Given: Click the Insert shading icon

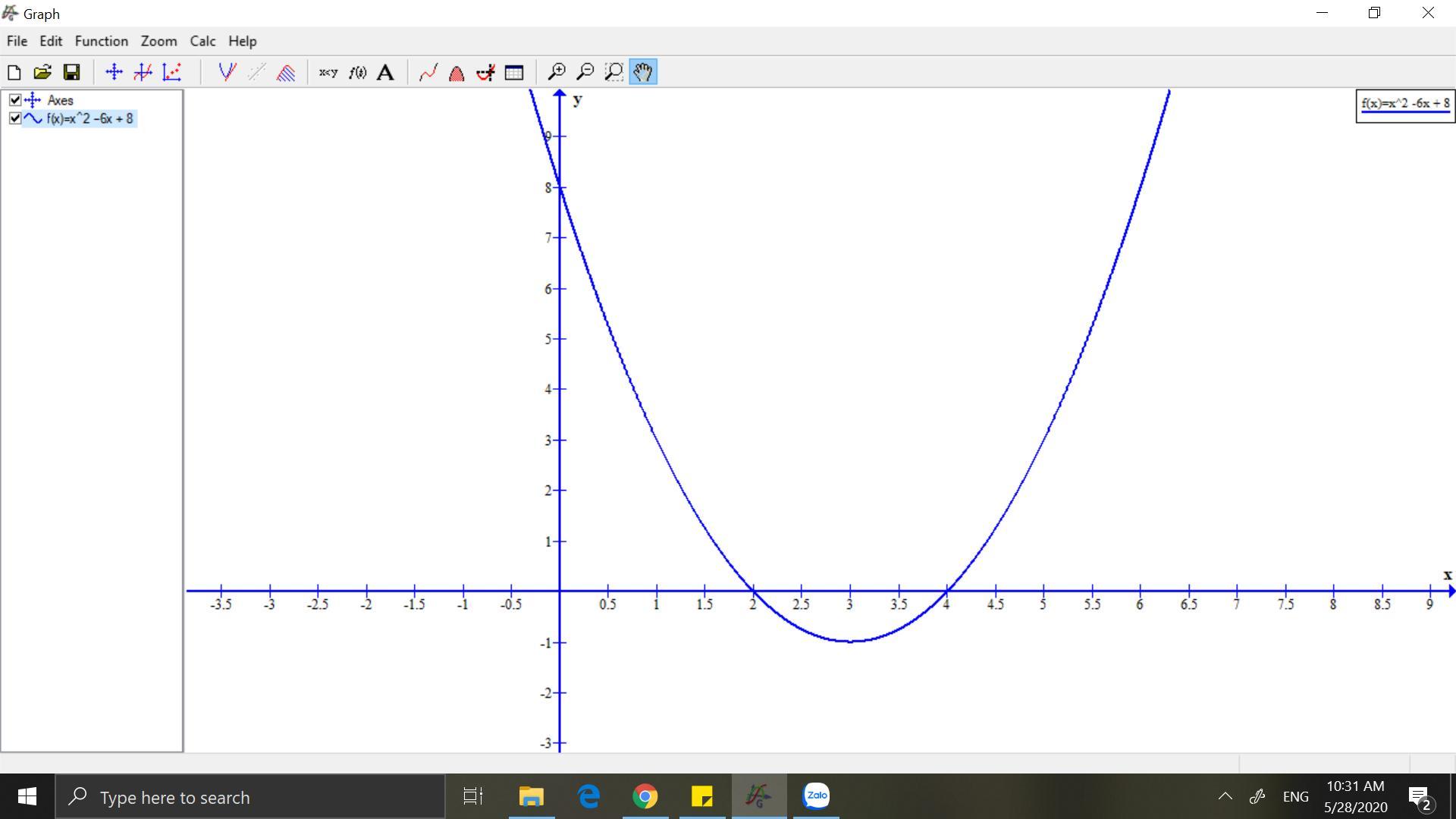Looking at the screenshot, I should coord(286,72).
